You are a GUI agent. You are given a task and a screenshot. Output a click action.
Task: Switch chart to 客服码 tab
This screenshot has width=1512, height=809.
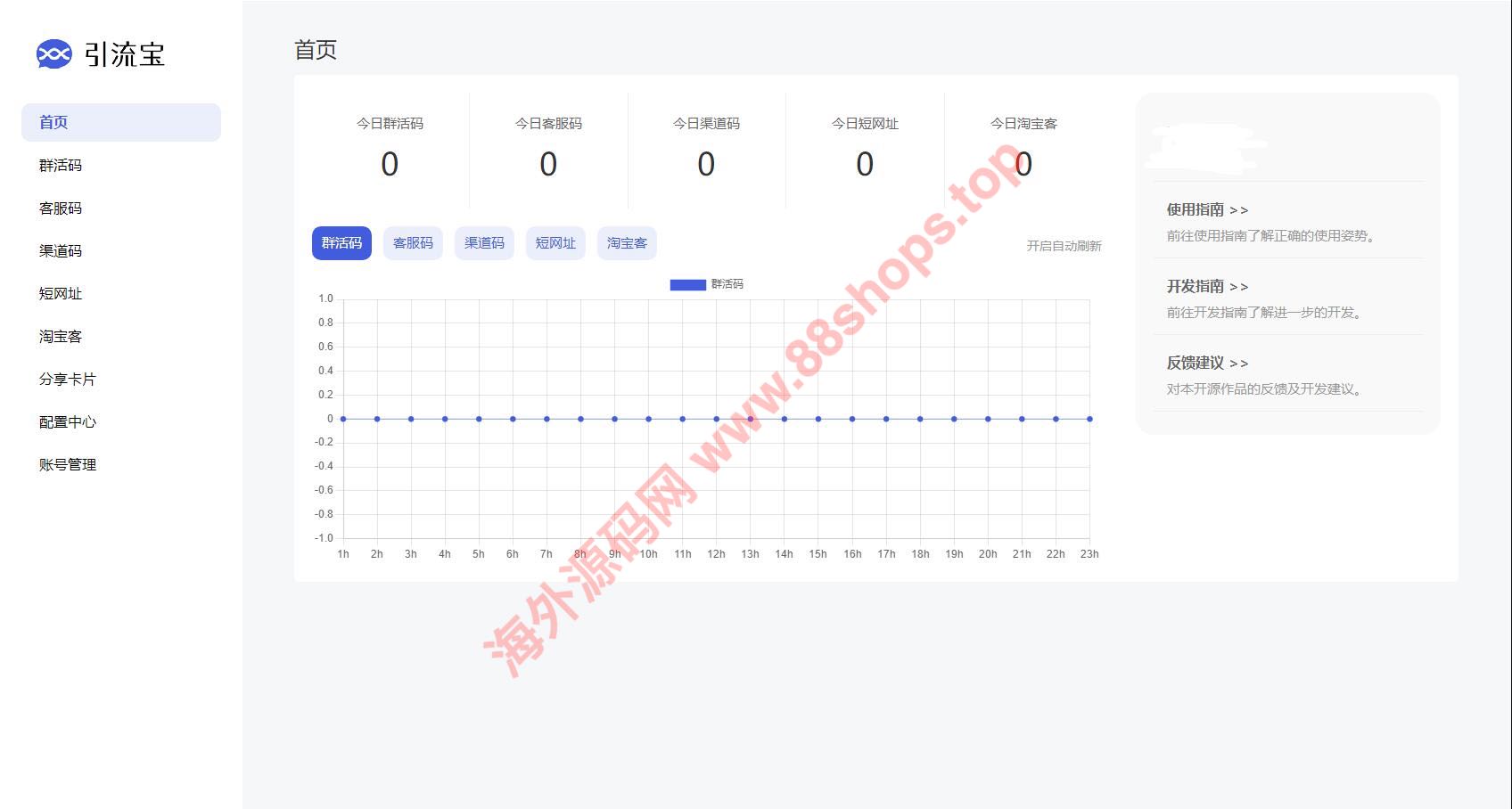[413, 243]
